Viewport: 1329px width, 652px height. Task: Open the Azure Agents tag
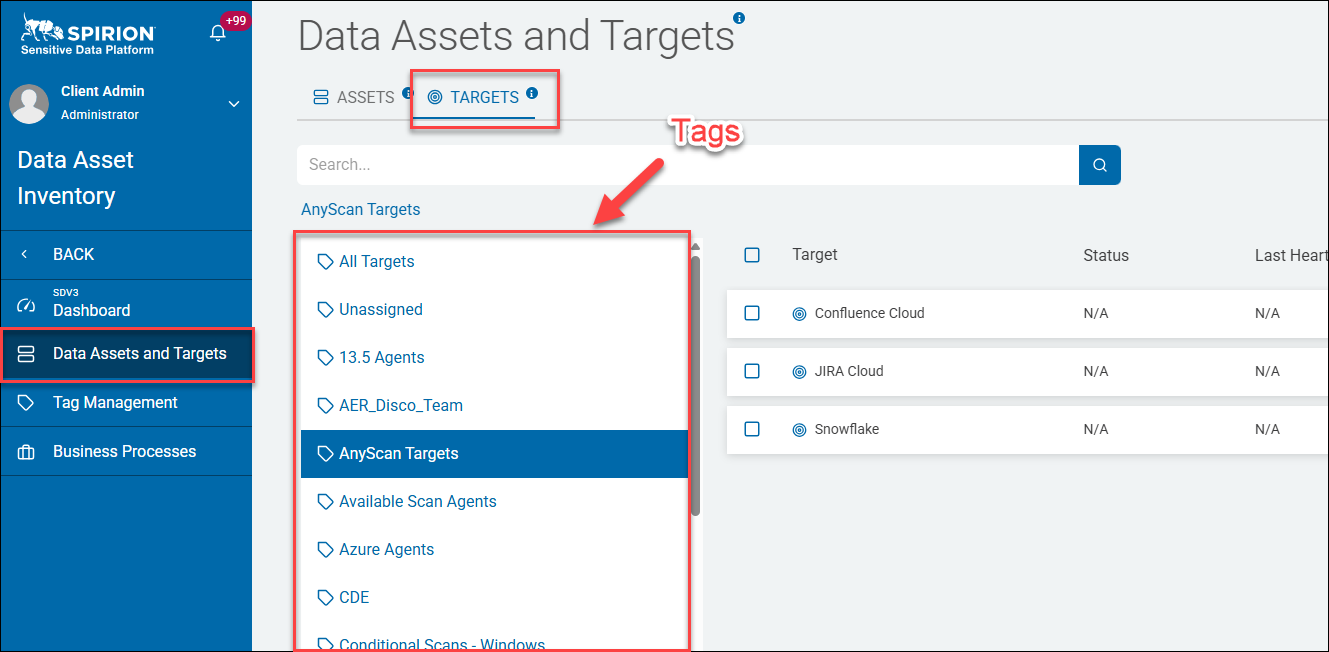[x=494, y=550]
